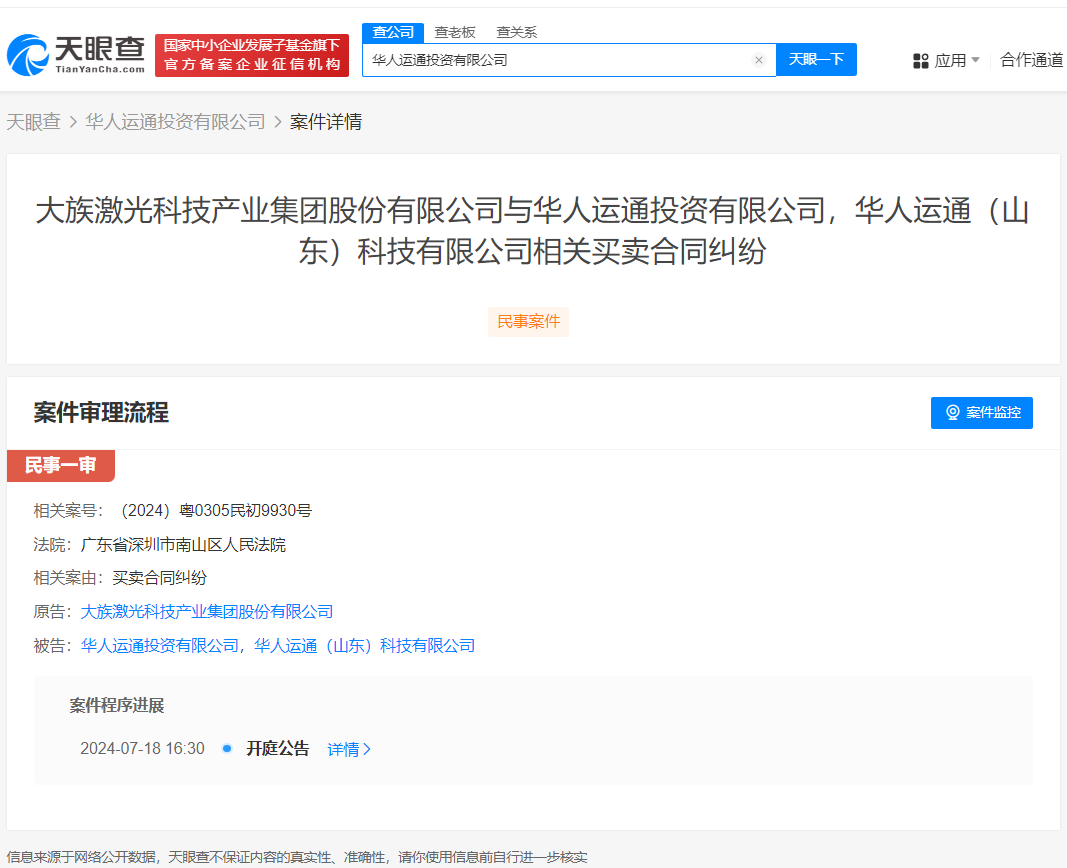1067x868 pixels.
Task: Open plaintiff link 大族激光科技产业集团股份有限公司
Action: tap(206, 611)
